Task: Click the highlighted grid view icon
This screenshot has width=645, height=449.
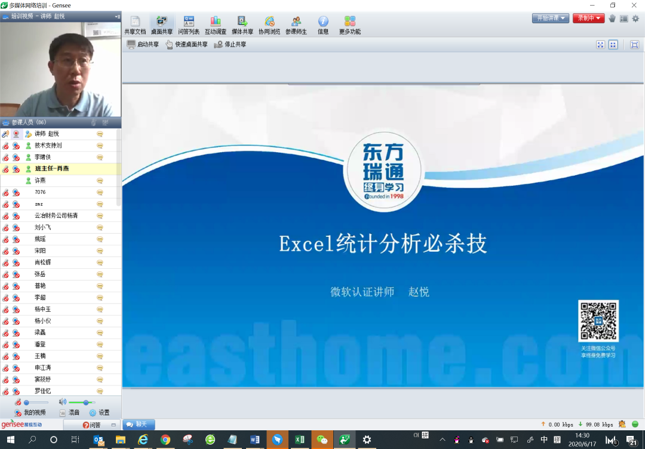Action: pos(613,45)
